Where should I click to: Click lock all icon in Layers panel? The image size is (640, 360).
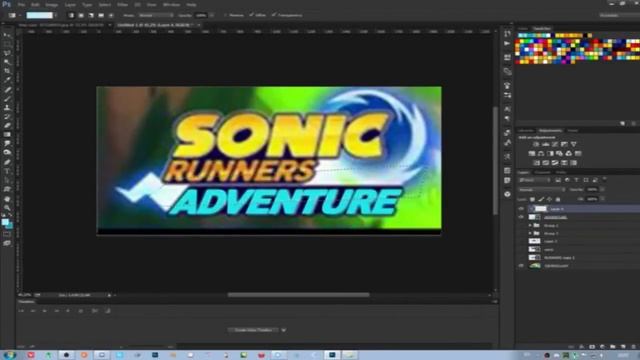coord(558,199)
